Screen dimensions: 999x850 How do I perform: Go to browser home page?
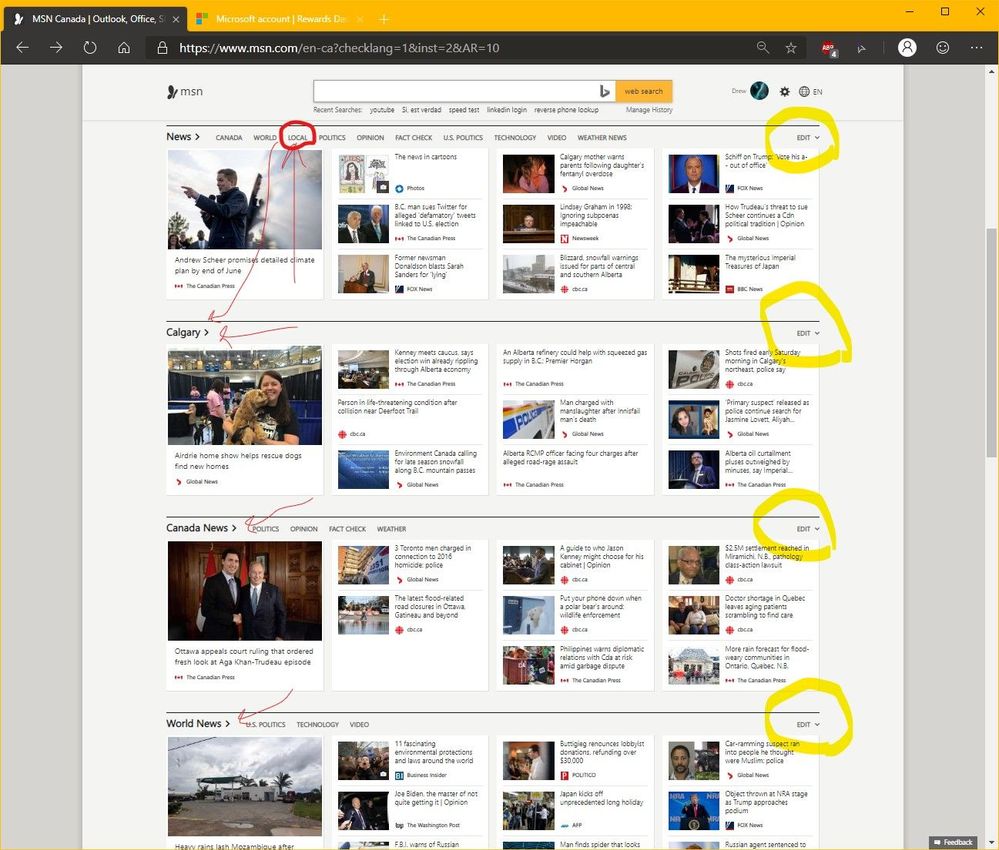point(124,48)
